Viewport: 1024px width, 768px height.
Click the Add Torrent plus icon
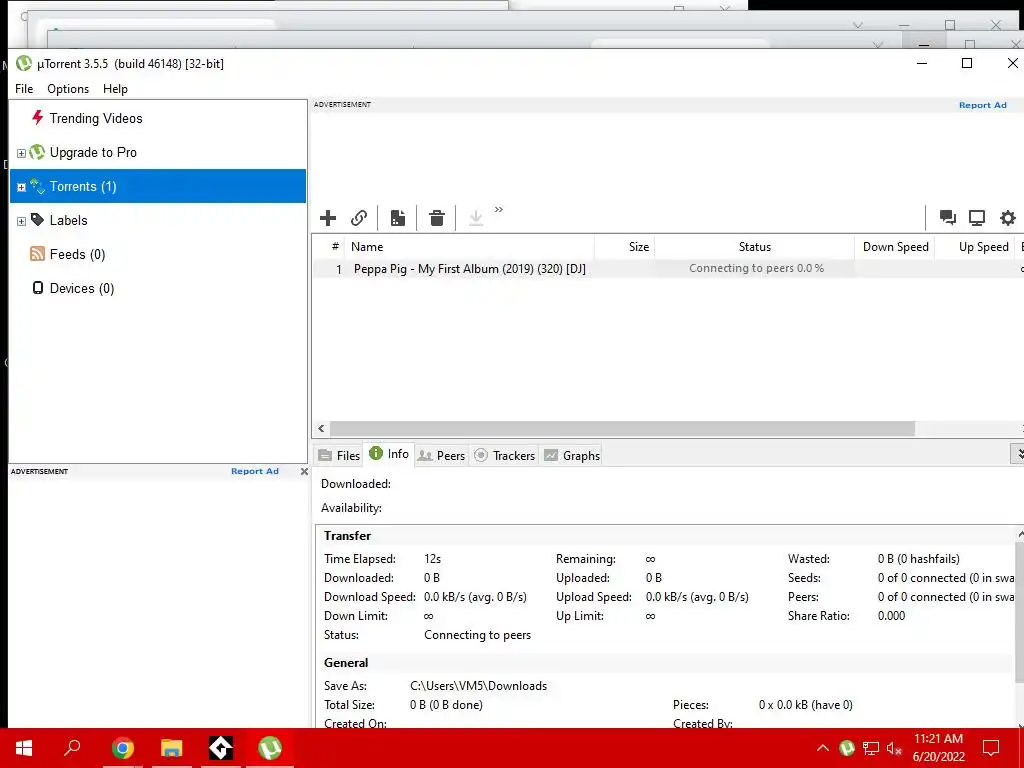coord(328,217)
